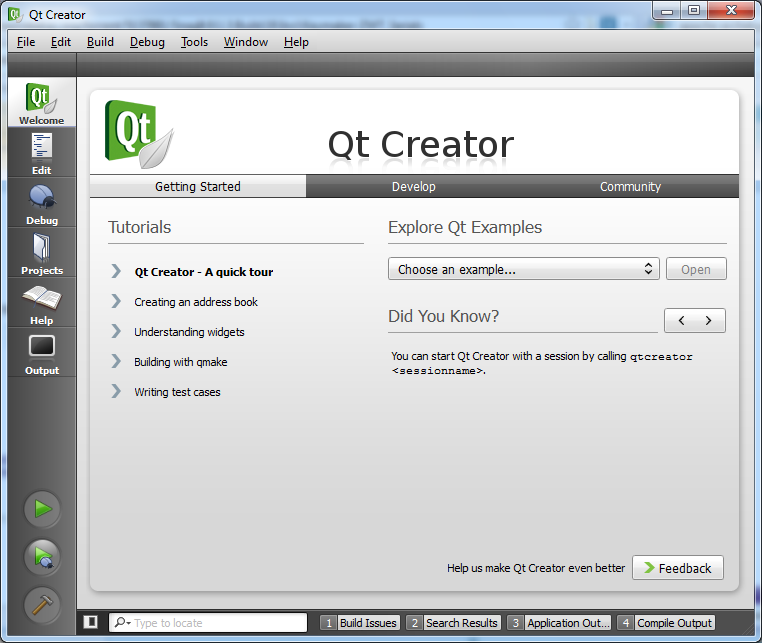Open the Tools menu
The height and width of the screenshot is (643, 768).
coord(194,42)
